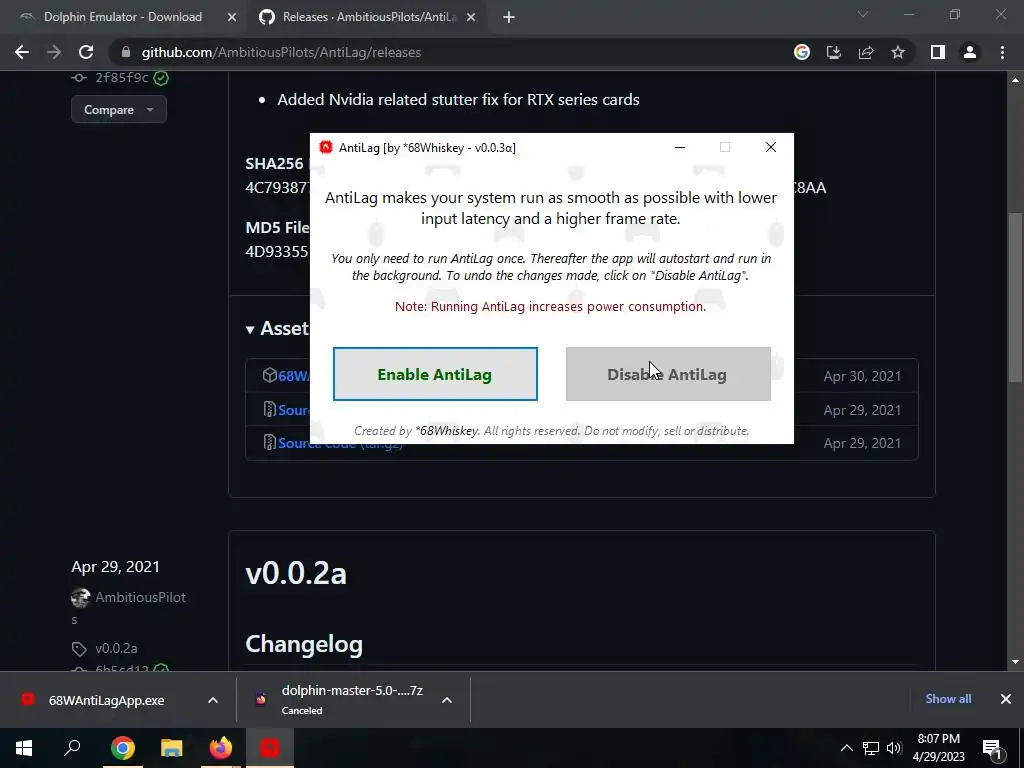The height and width of the screenshot is (768, 1024).
Task: Close the Dolphin Emulator tab
Action: coord(232,17)
